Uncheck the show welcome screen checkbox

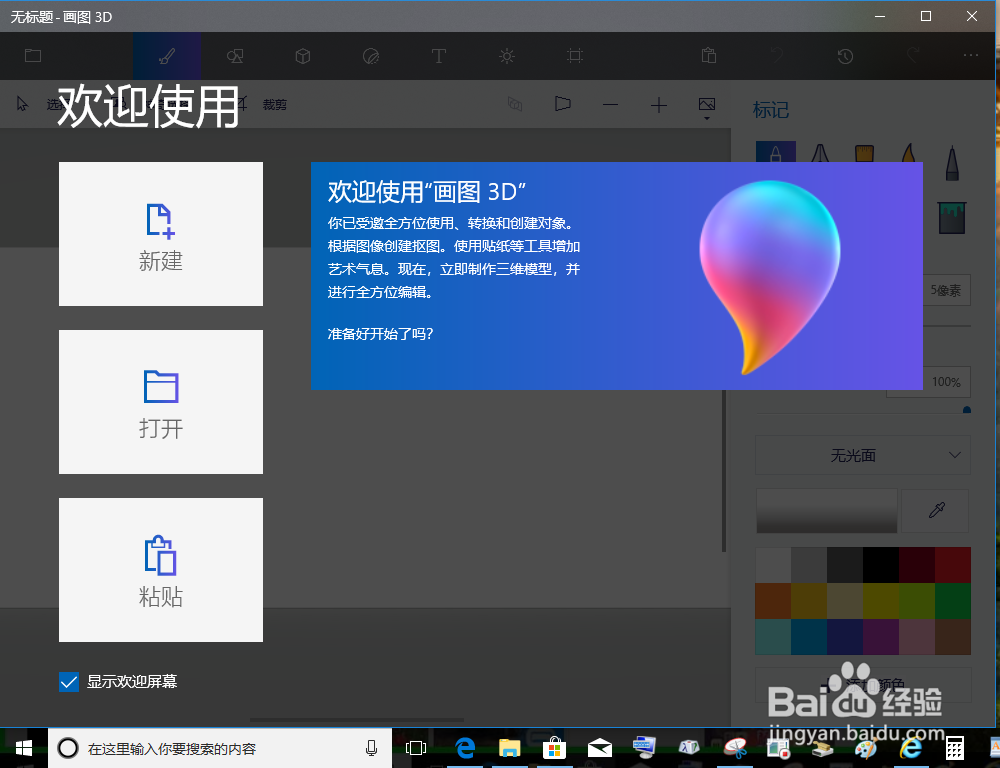pyautogui.click(x=68, y=681)
